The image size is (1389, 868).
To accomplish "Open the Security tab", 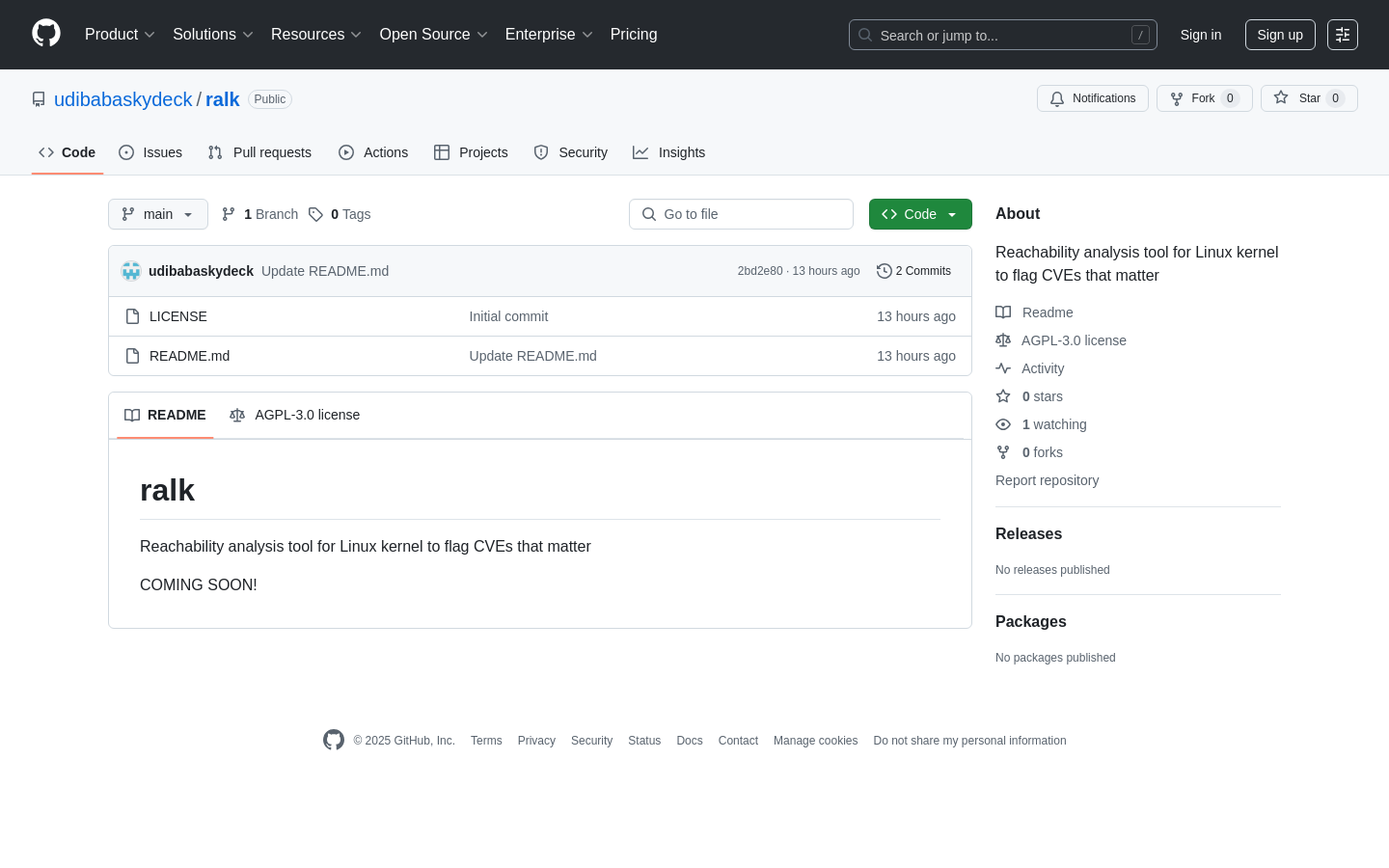I will 571,152.
